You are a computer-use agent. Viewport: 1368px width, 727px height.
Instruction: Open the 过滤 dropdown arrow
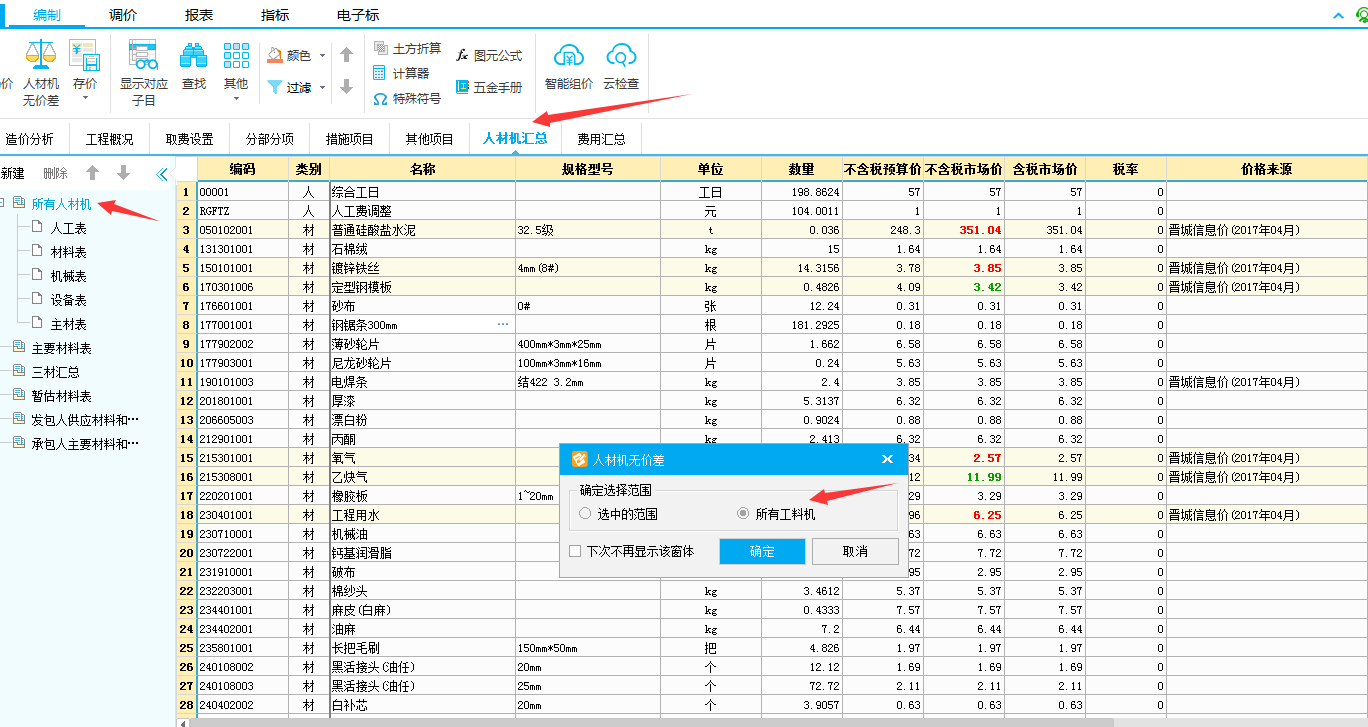coord(322,87)
